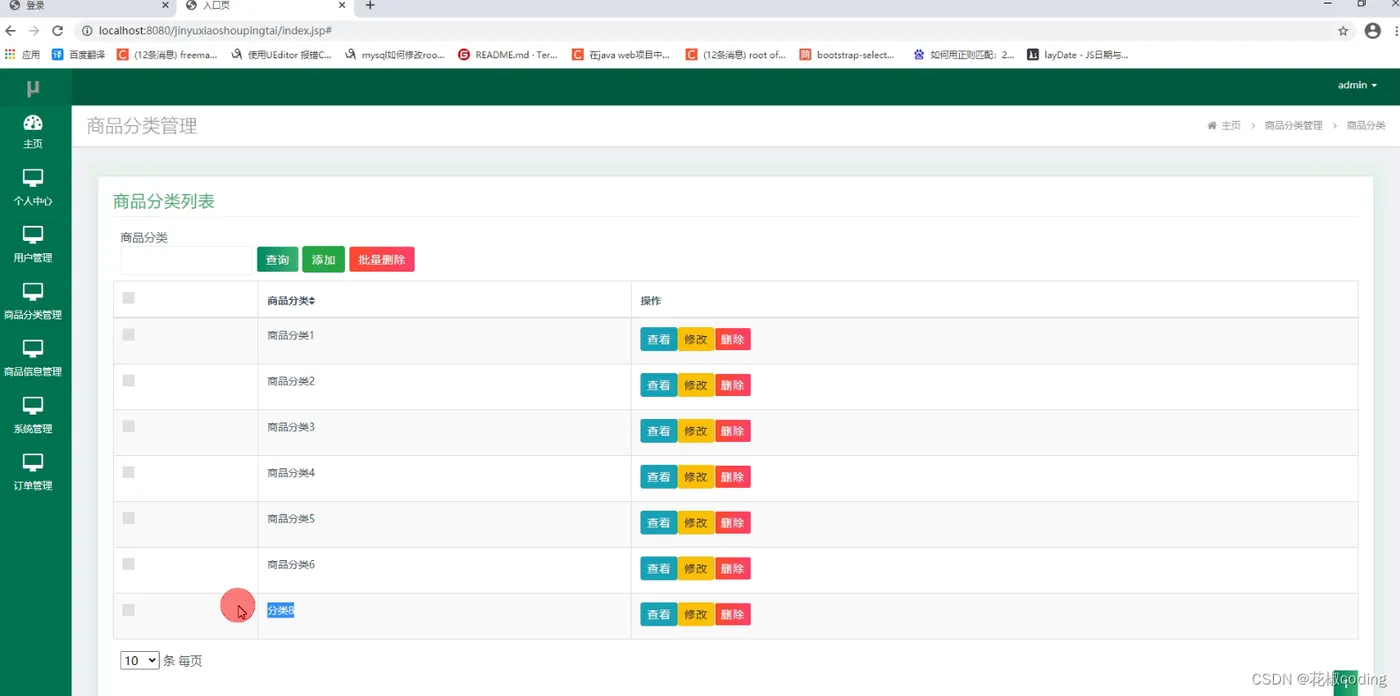Click 删除 for 商品分类3
This screenshot has width=1400, height=696.
click(732, 431)
